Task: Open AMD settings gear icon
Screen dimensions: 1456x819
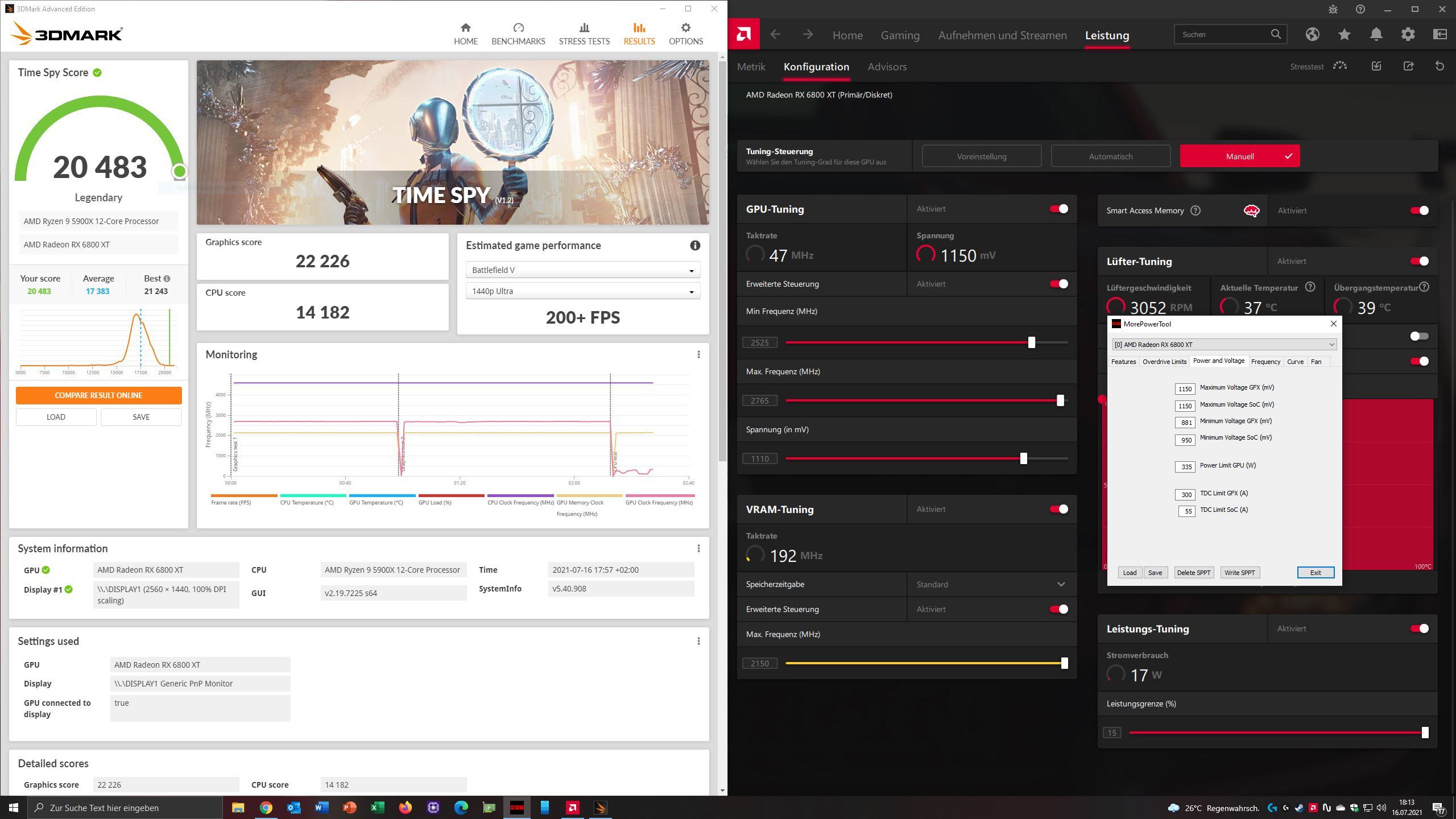Action: (1408, 34)
